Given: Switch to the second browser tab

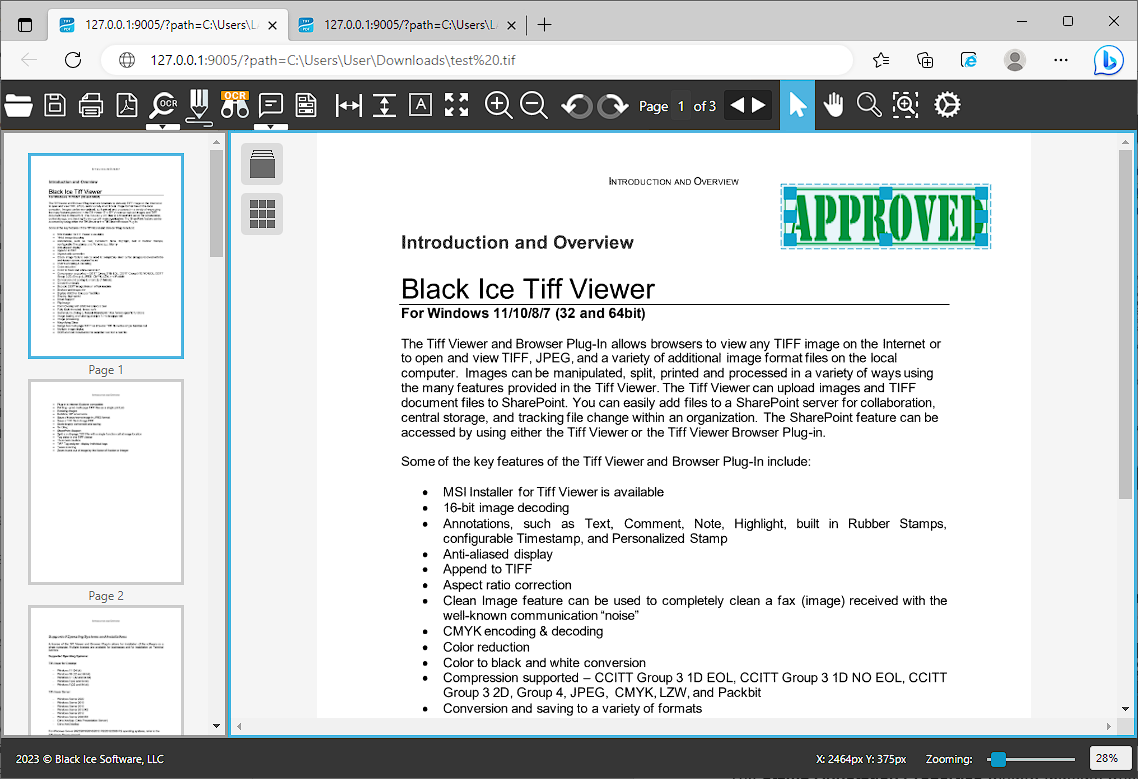Looking at the screenshot, I should pos(409,25).
